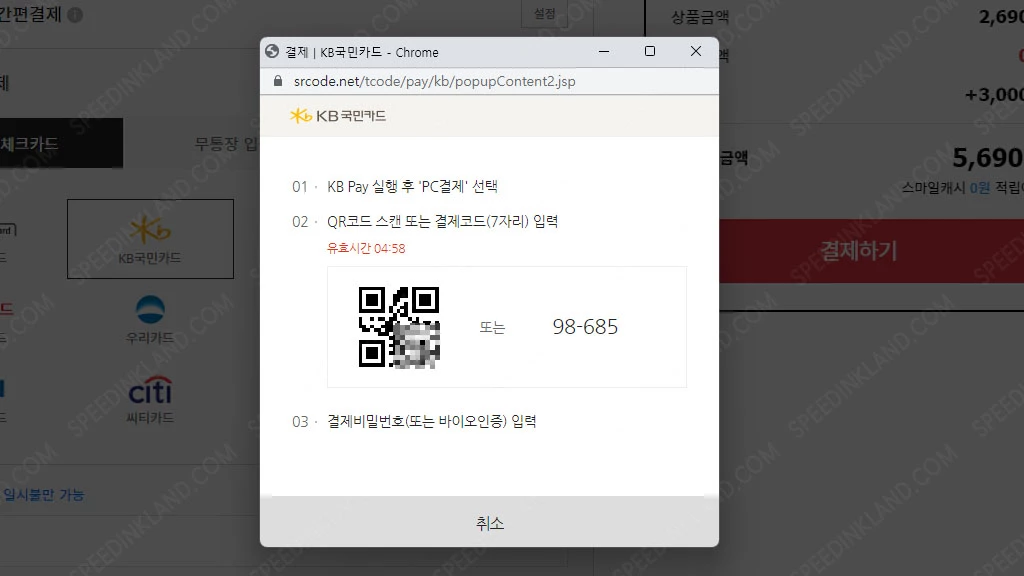
Task: Select 씨티카드 card option on background page
Action: coord(150,400)
